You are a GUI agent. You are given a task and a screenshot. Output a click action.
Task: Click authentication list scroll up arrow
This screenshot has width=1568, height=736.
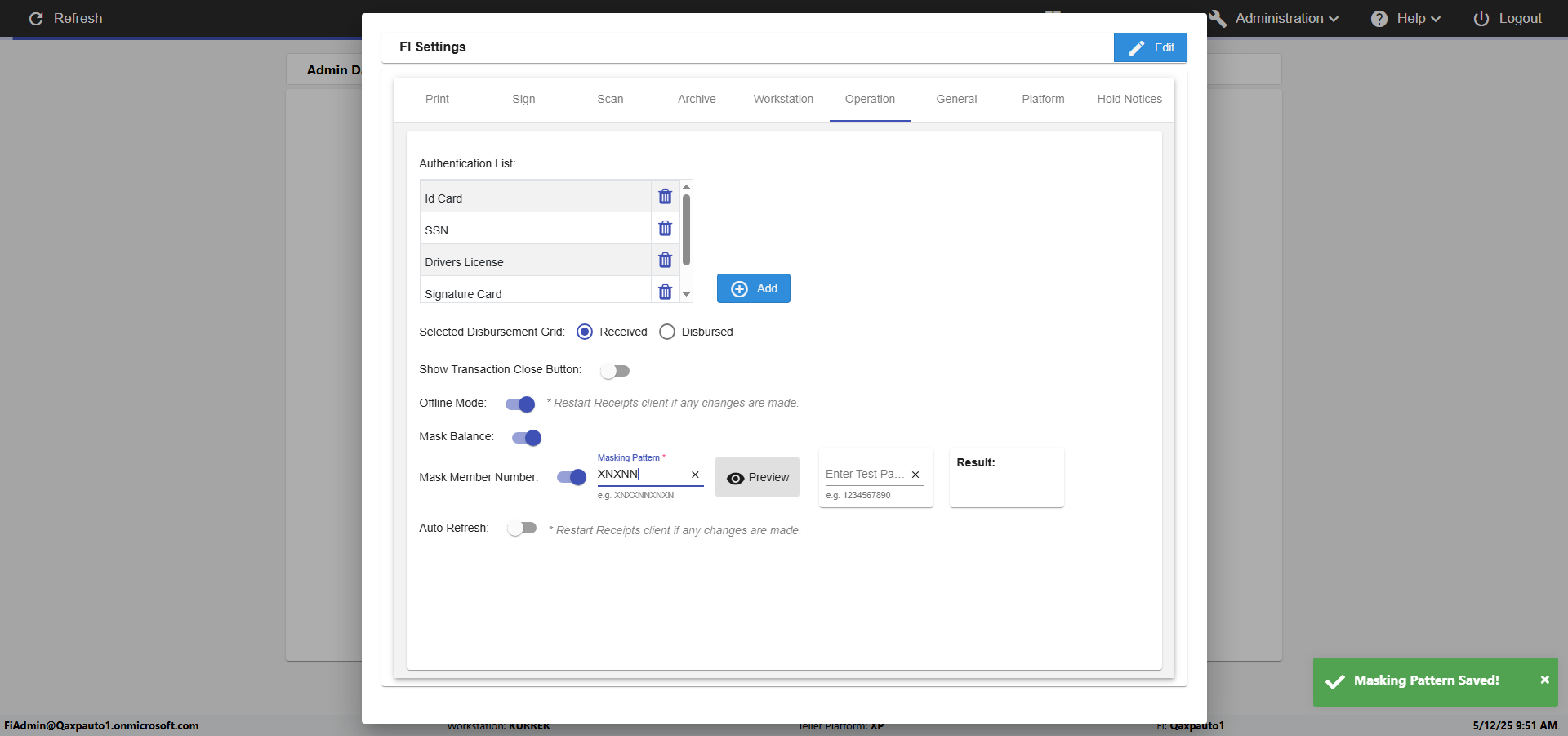tap(686, 187)
